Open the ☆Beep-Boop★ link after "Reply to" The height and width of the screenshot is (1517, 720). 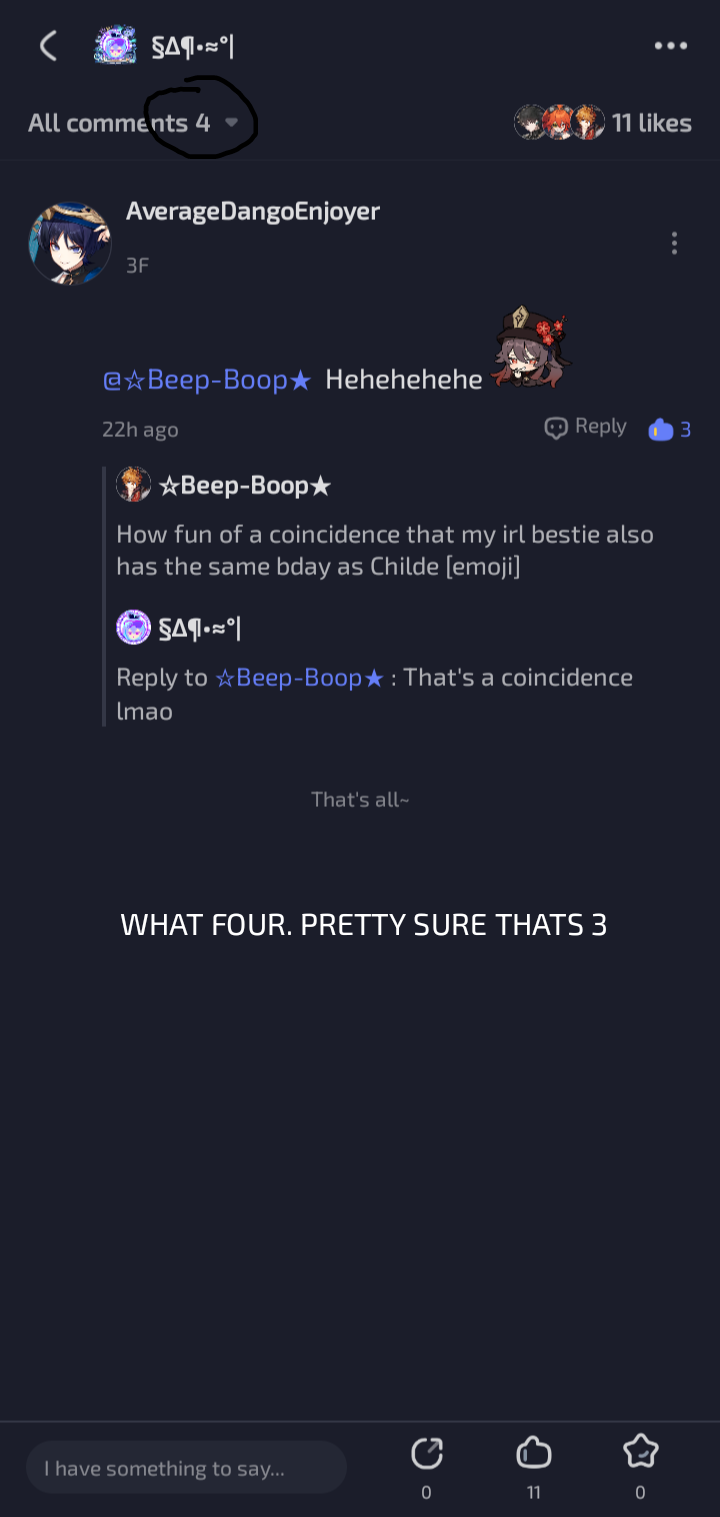tap(299, 678)
